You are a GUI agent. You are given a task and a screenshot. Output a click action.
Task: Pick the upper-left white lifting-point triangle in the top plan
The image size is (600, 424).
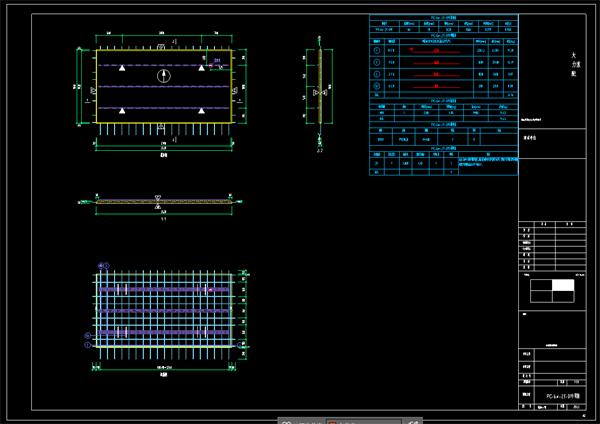point(122,68)
